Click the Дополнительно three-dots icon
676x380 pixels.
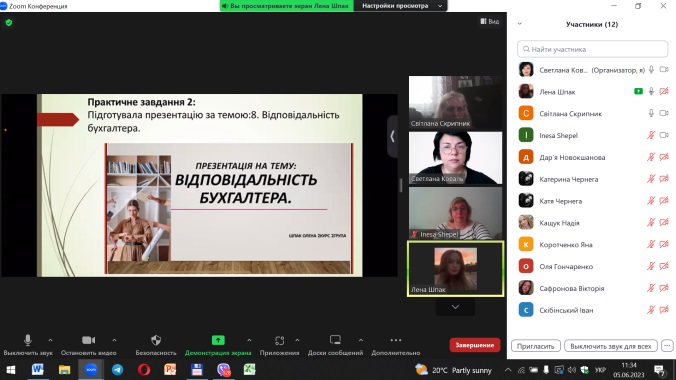396,340
